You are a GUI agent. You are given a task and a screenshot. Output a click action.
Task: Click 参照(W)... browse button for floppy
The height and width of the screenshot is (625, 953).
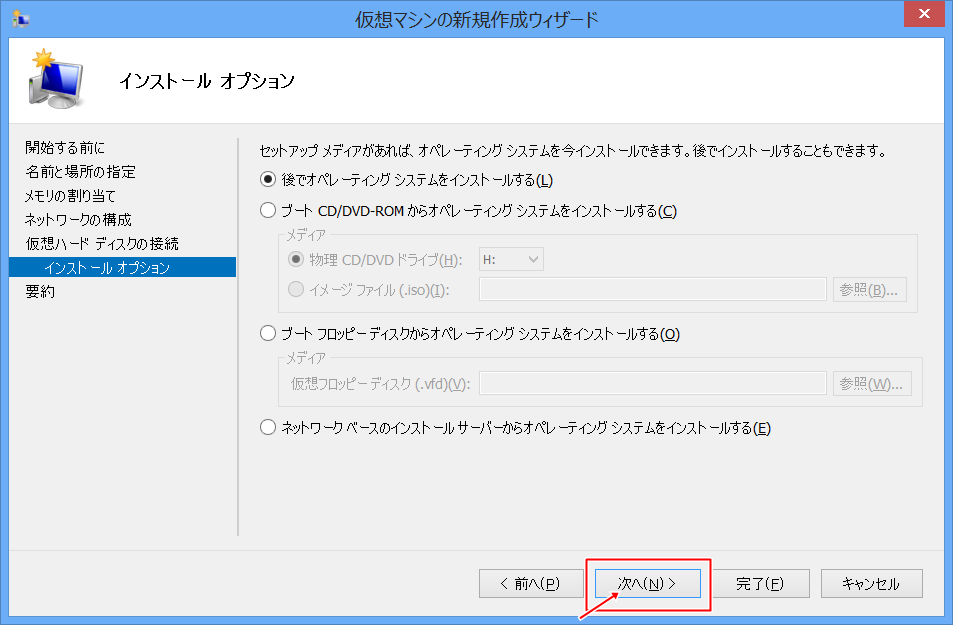point(872,384)
